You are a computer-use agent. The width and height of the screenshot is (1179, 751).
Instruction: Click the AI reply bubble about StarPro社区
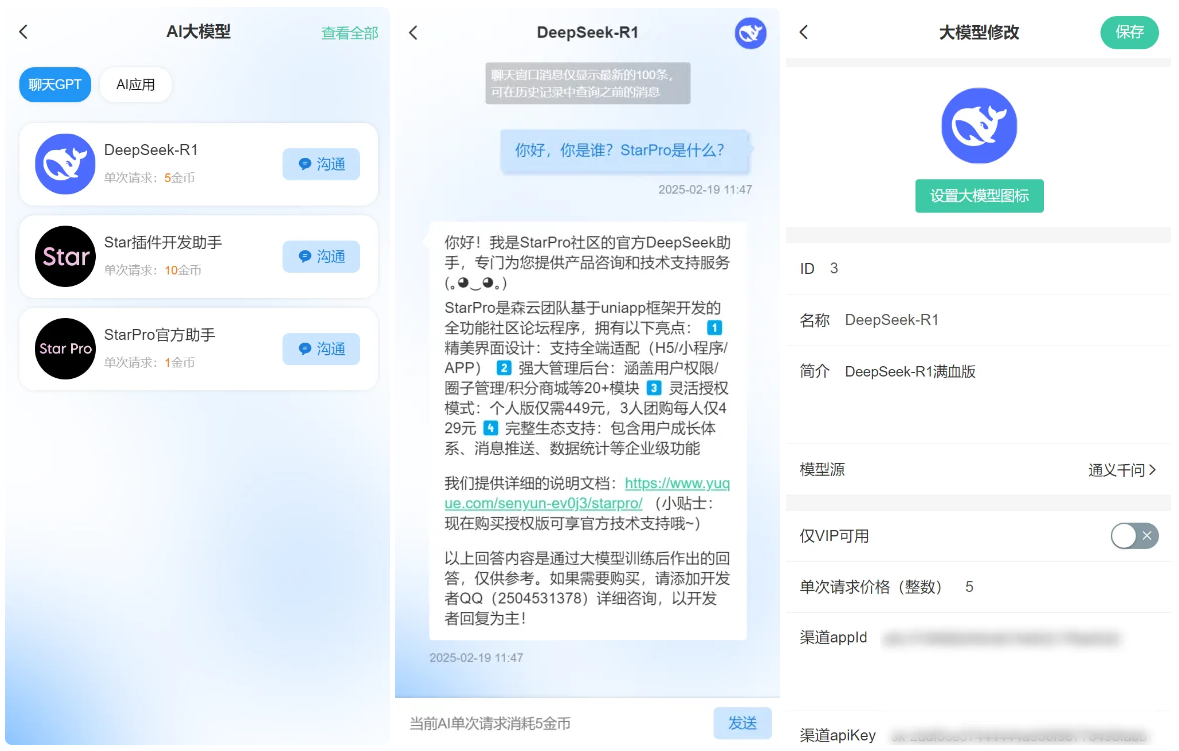tap(587, 431)
